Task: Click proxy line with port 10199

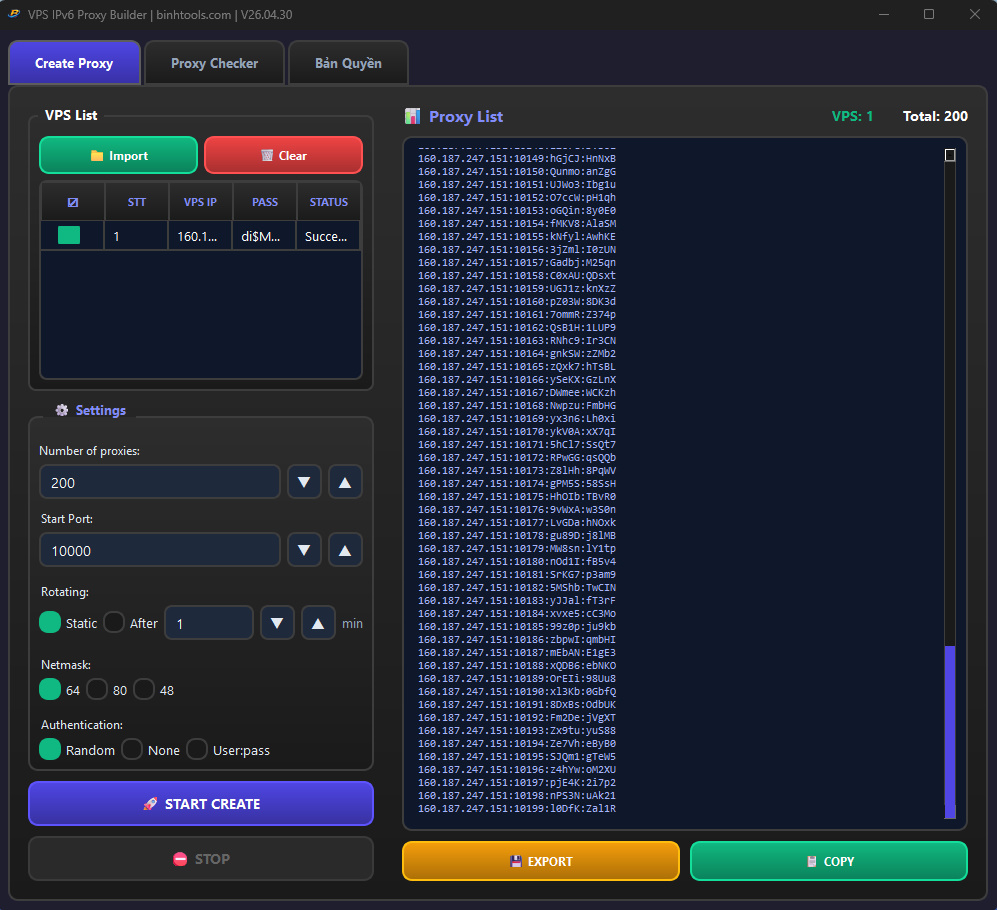Action: pos(517,809)
